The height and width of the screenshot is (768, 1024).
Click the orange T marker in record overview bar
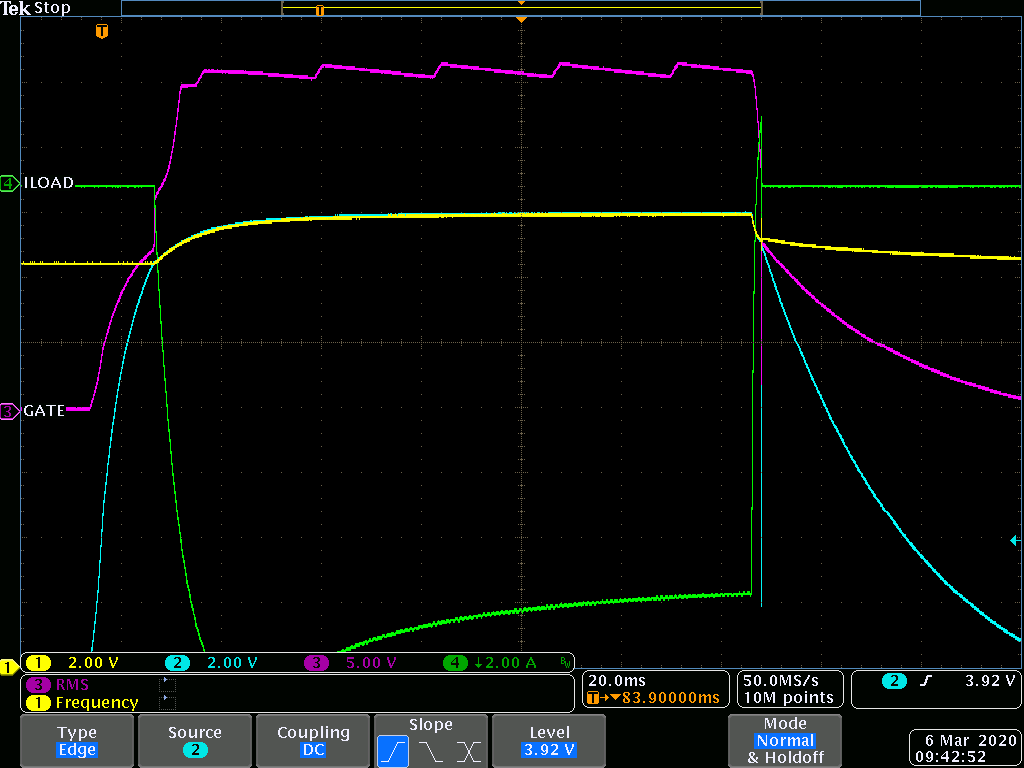click(x=319, y=10)
